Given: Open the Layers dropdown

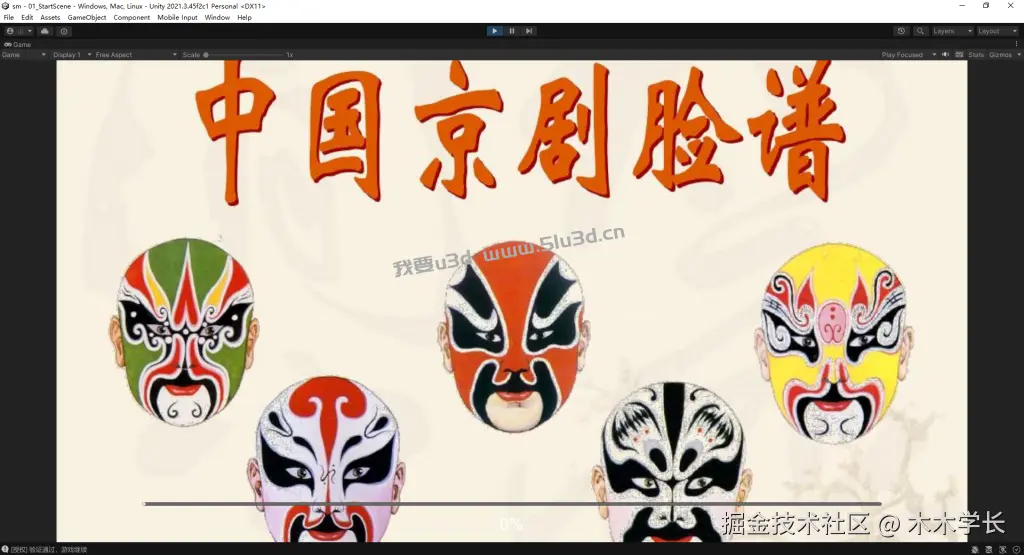Looking at the screenshot, I should click(952, 31).
